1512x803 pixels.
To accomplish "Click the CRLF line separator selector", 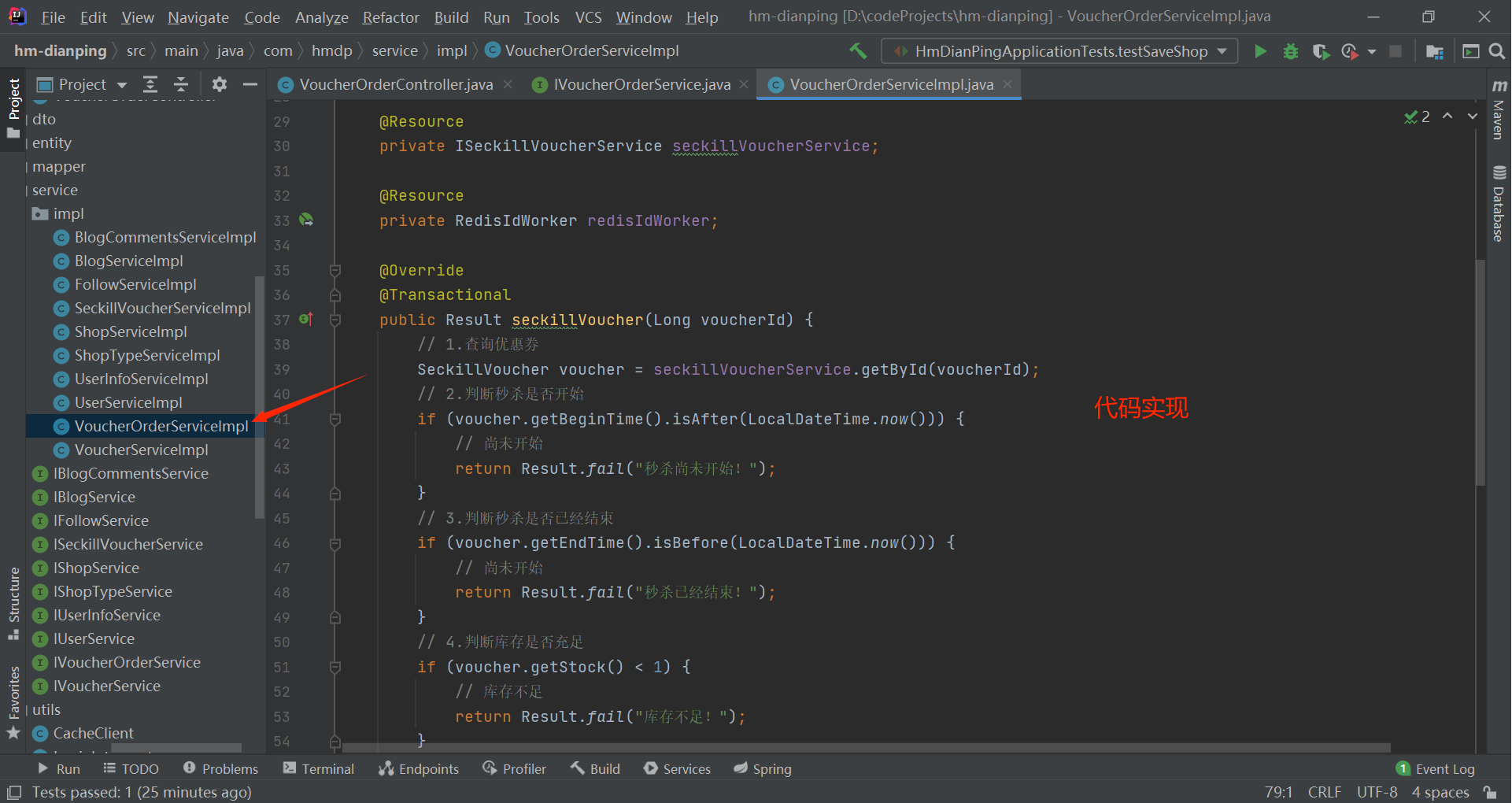I will tap(1325, 792).
